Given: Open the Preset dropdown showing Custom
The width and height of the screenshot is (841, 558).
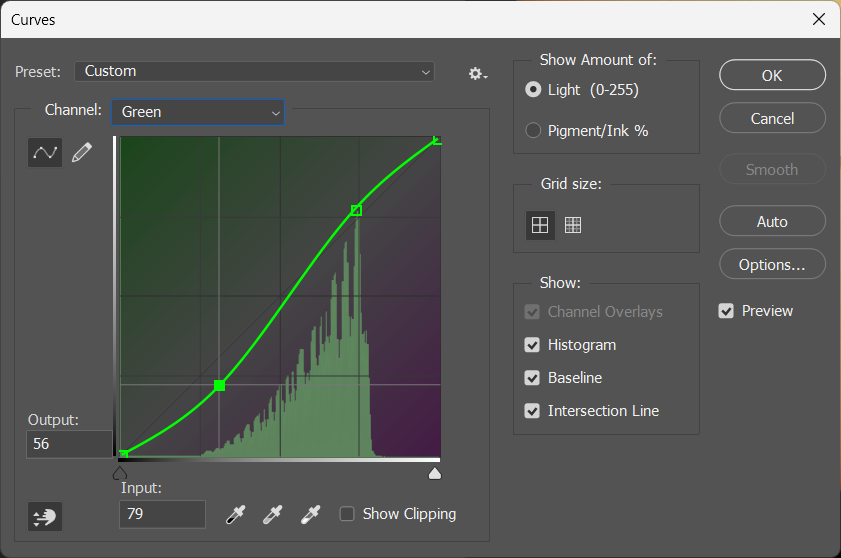Looking at the screenshot, I should 255,71.
